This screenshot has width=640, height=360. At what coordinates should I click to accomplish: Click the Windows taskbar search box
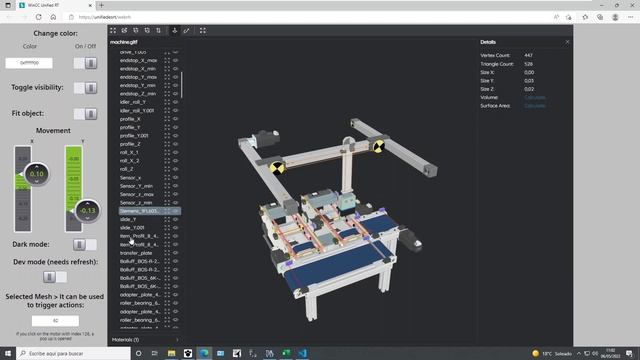pyautogui.click(x=73, y=353)
